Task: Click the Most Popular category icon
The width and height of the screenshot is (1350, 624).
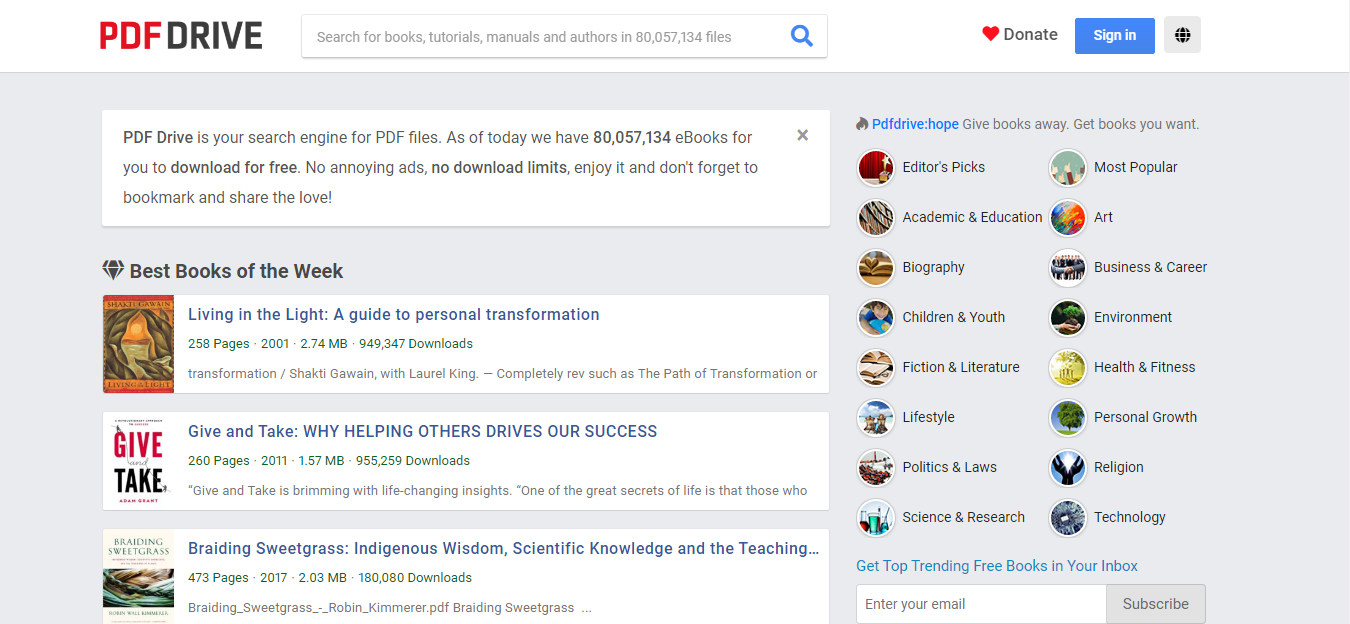Action: coord(1068,167)
